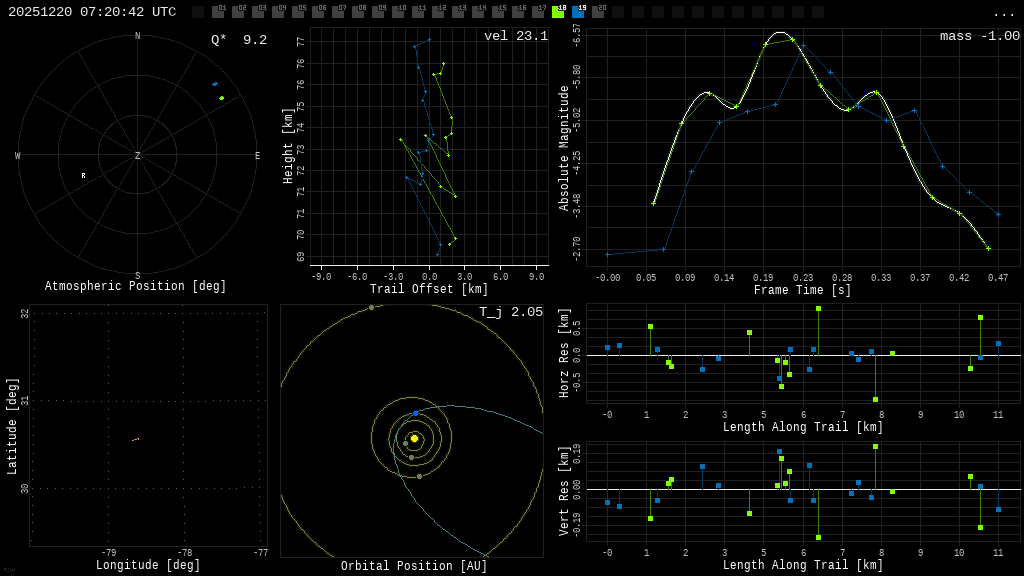Select the Absolute Magnitude axis label
Image resolution: width=1024 pixels, height=576 pixels.
pyautogui.click(x=564, y=147)
